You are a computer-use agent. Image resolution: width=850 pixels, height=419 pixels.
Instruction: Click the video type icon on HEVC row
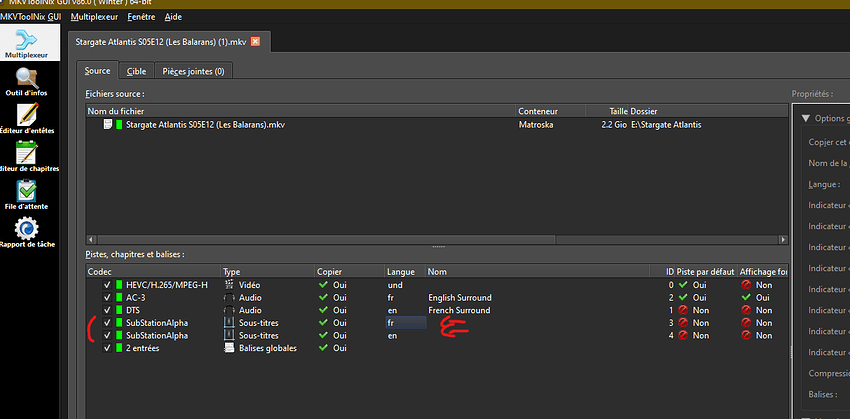coord(229,285)
